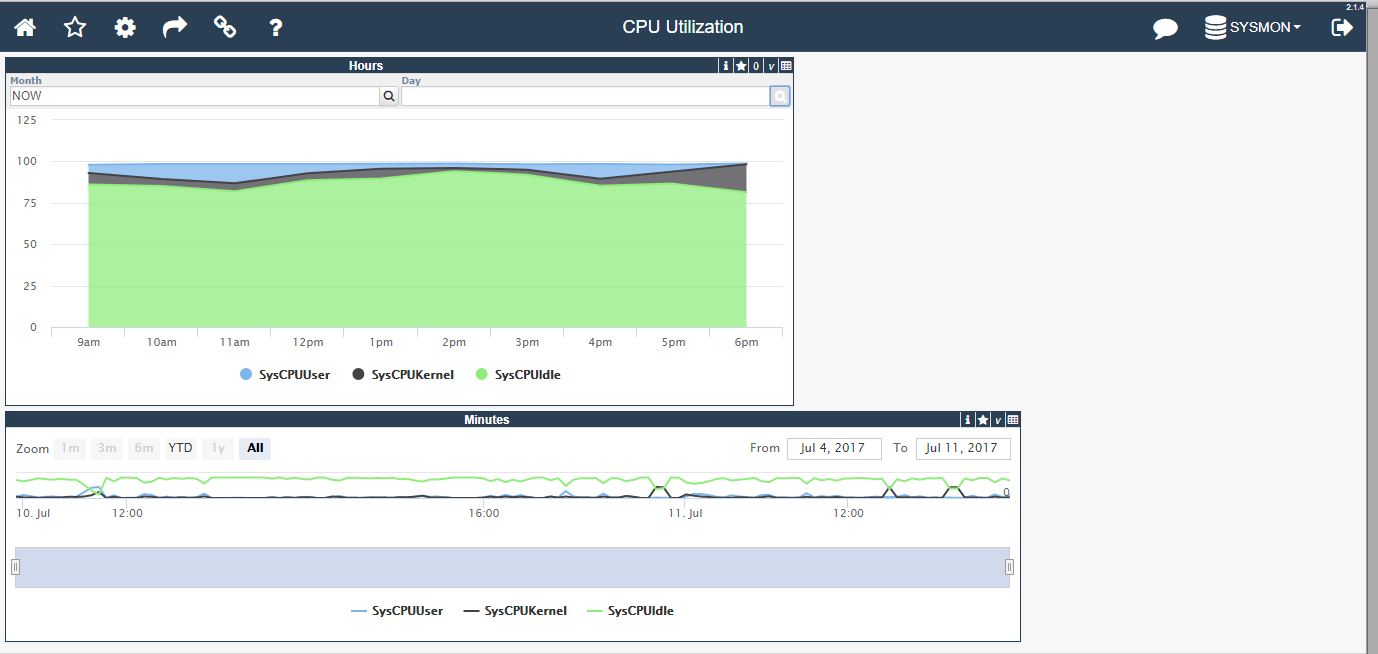
Task: Click the v icon in Minutes panel header
Action: pyautogui.click(x=998, y=420)
